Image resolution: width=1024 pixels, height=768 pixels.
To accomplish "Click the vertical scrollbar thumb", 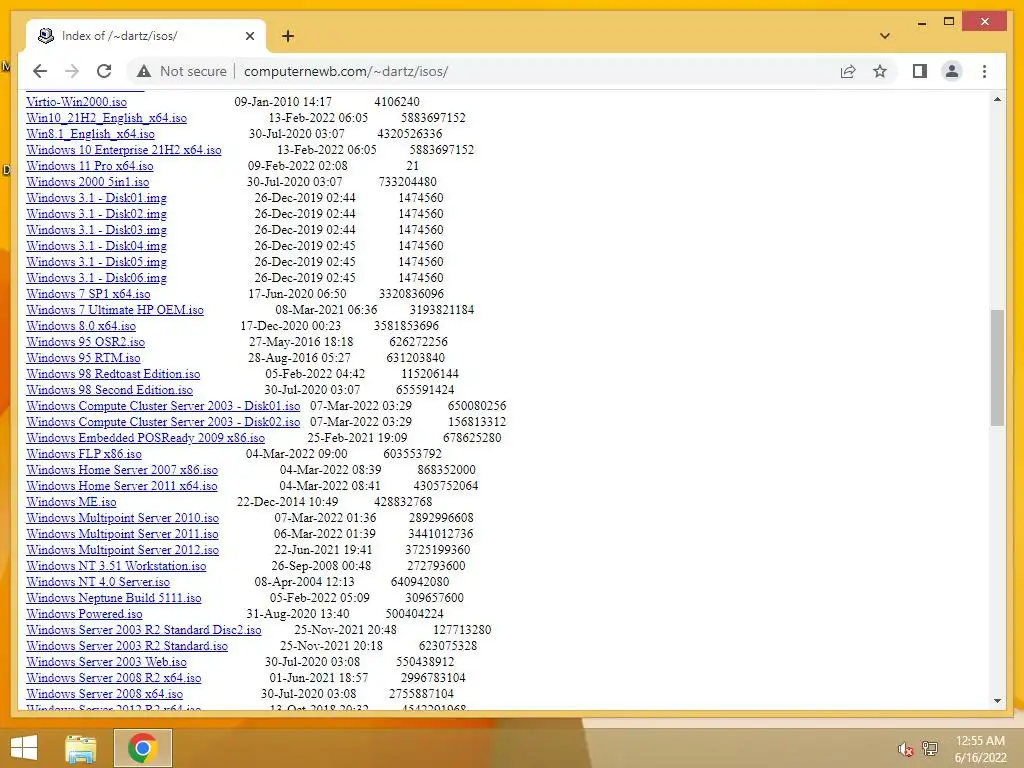I will pyautogui.click(x=997, y=368).
